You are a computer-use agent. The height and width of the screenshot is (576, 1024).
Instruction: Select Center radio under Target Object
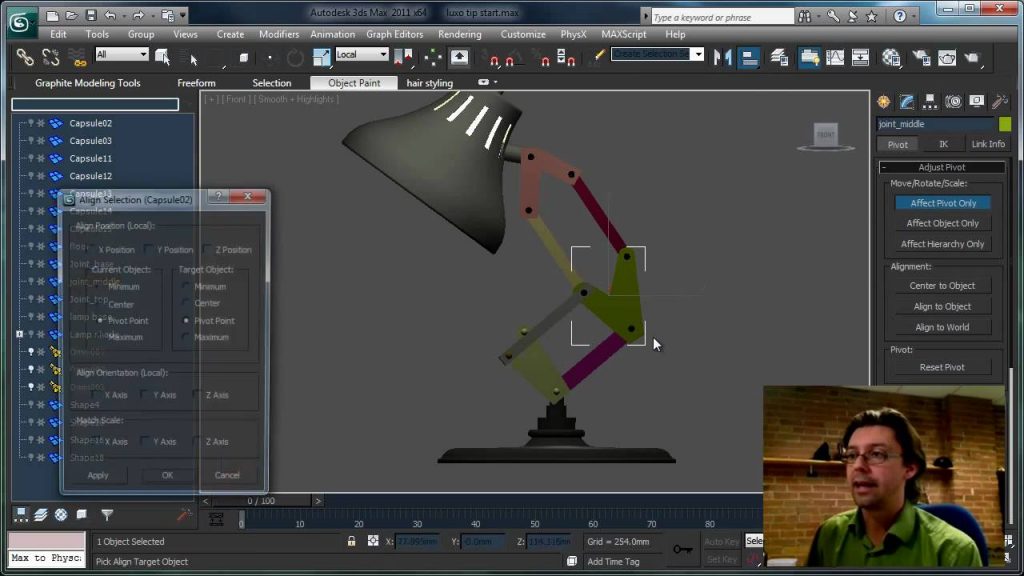(185, 303)
